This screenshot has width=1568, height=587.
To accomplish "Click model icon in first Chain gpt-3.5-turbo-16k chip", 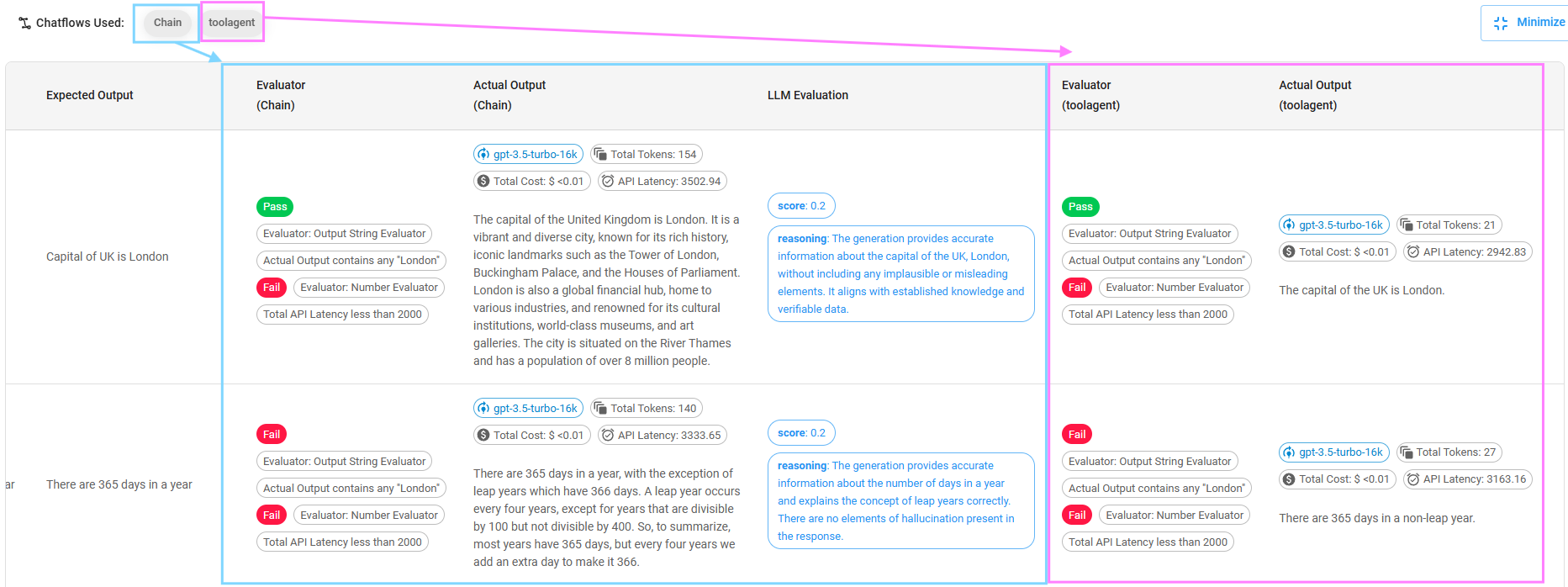I will [x=483, y=155].
